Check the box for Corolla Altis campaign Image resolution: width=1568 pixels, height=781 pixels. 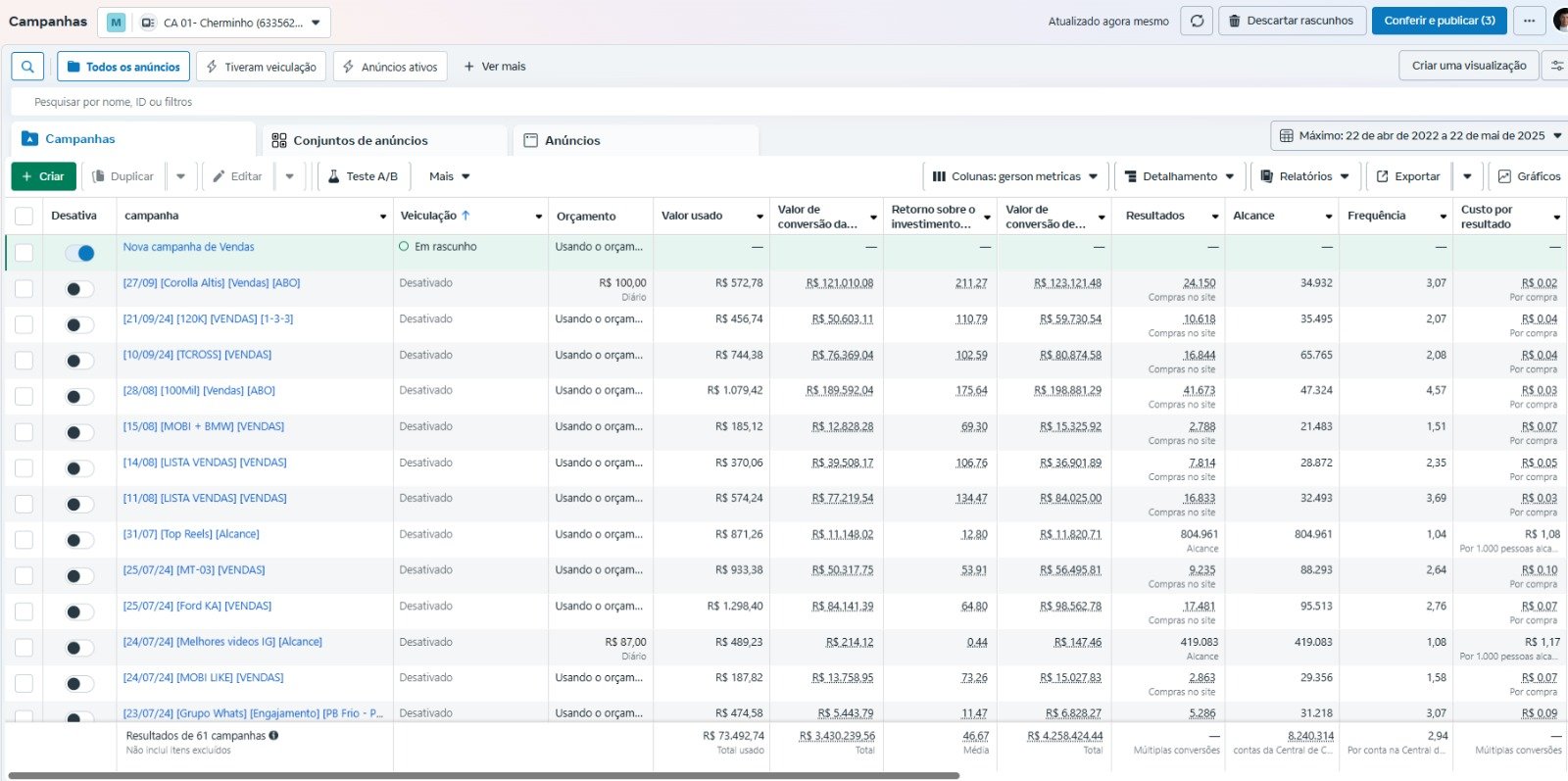coord(24,288)
